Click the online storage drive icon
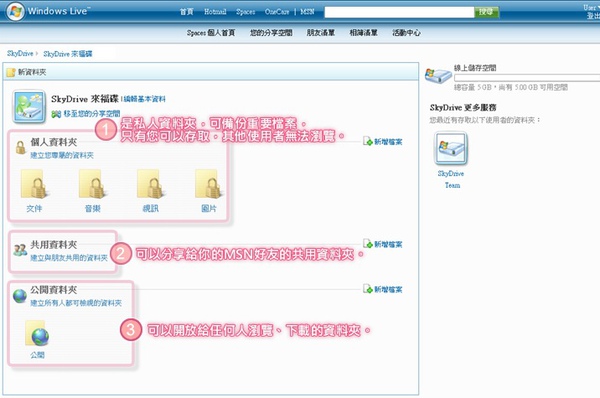600x398 pixels. (438, 76)
